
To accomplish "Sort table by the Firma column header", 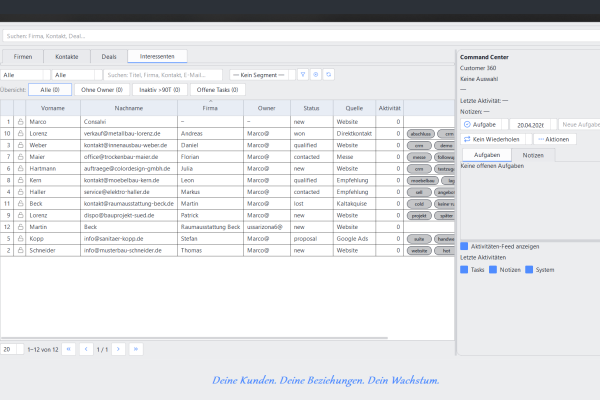I will click(210, 108).
